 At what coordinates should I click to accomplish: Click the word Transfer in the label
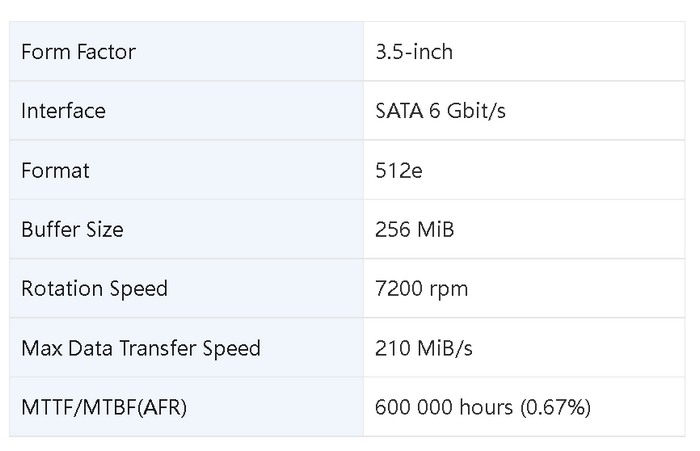point(162,348)
